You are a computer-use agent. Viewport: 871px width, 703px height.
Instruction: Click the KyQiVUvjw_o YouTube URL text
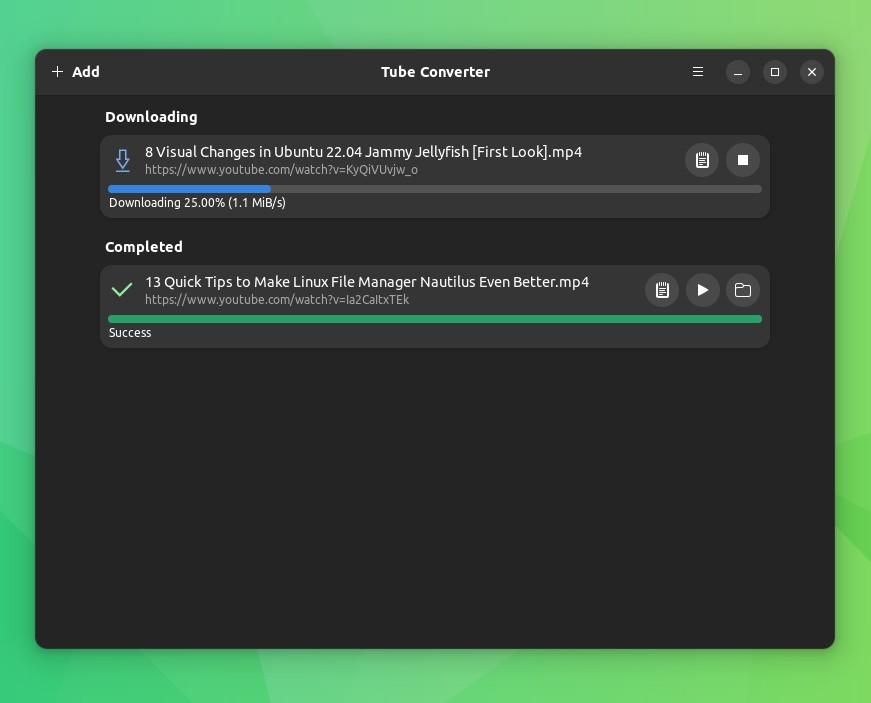pos(281,169)
